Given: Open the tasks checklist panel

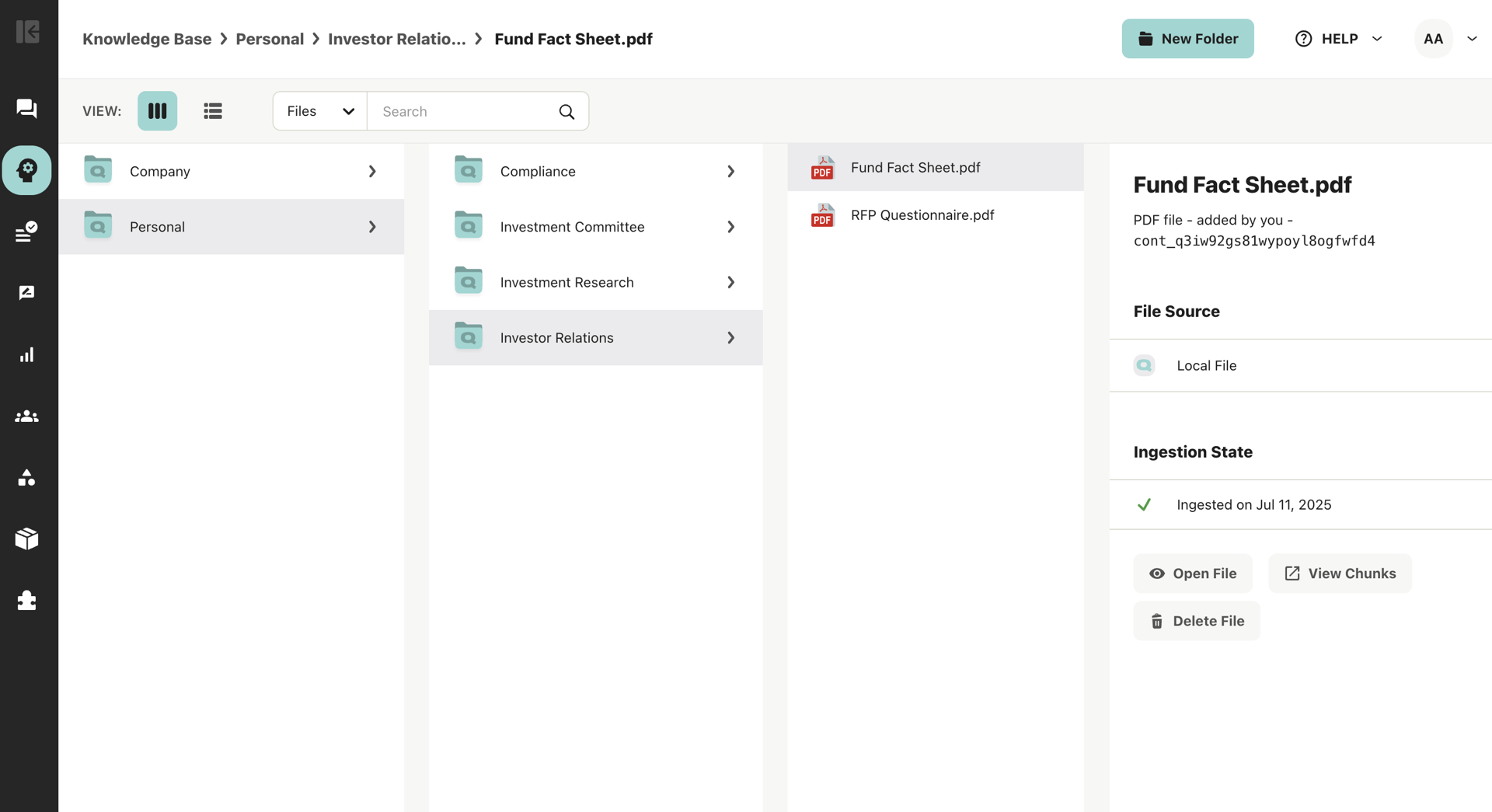Looking at the screenshot, I should tap(27, 231).
